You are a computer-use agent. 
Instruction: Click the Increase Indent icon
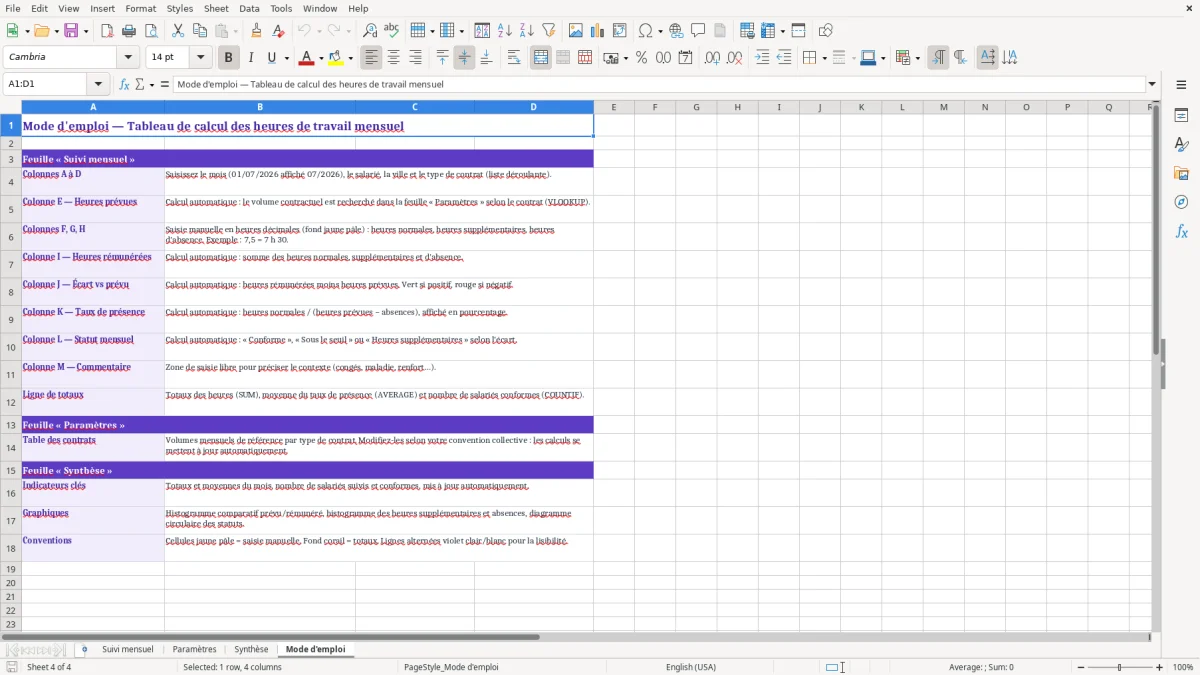tap(762, 58)
